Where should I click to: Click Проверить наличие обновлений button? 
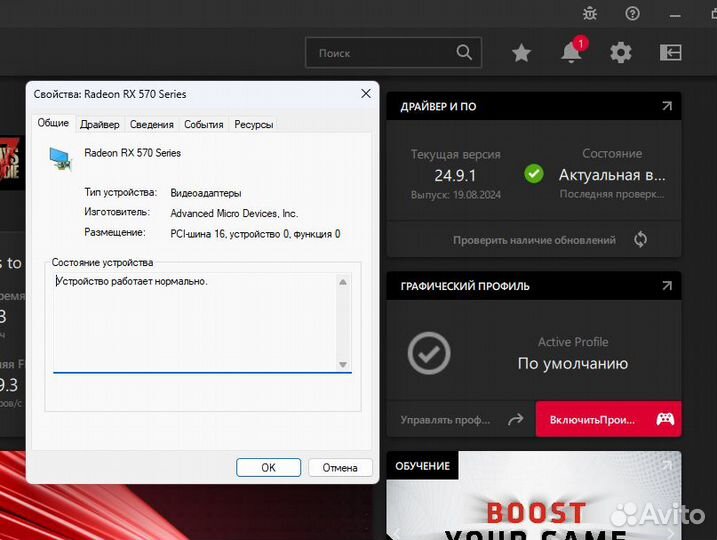534,240
